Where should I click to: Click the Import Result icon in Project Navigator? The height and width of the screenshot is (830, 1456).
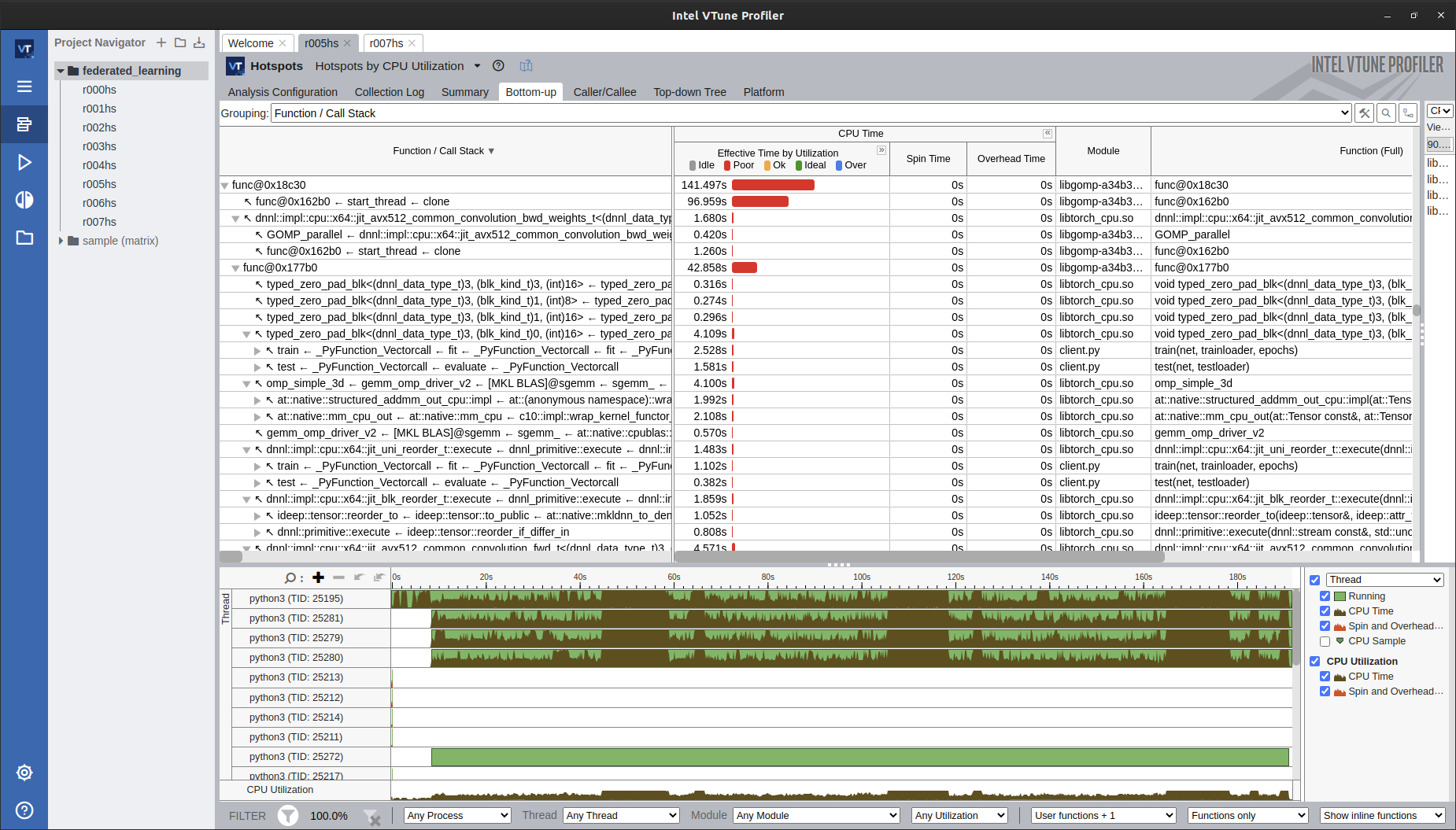199,42
